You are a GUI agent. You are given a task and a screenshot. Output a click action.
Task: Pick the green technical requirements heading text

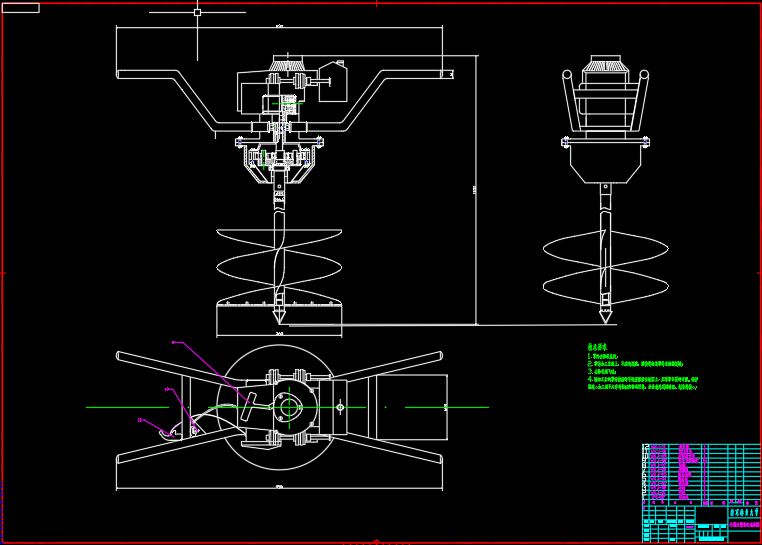pyautogui.click(x=597, y=347)
